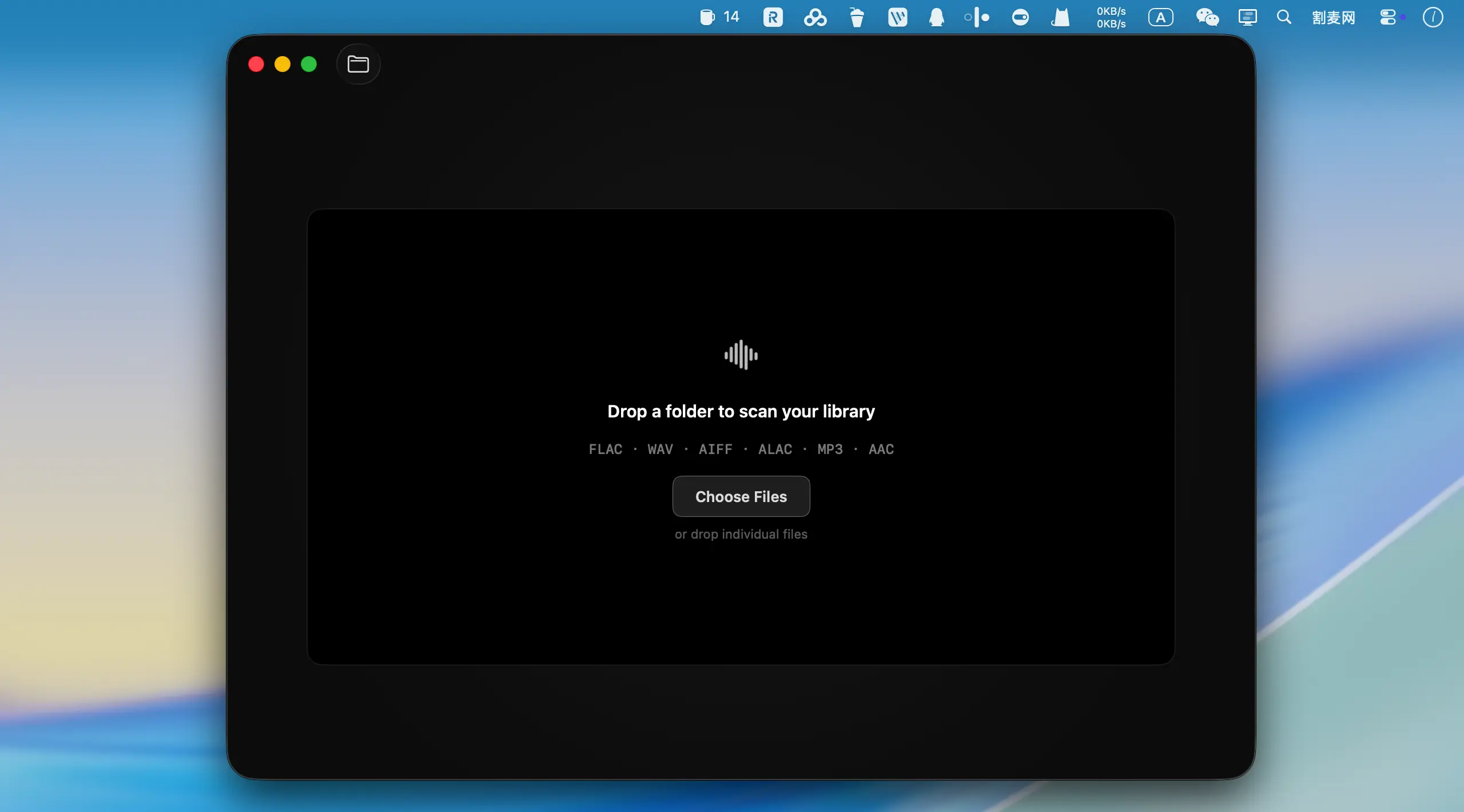The width and height of the screenshot is (1464, 812).
Task: Open Control Center icon in menu bar
Action: [x=1388, y=17]
